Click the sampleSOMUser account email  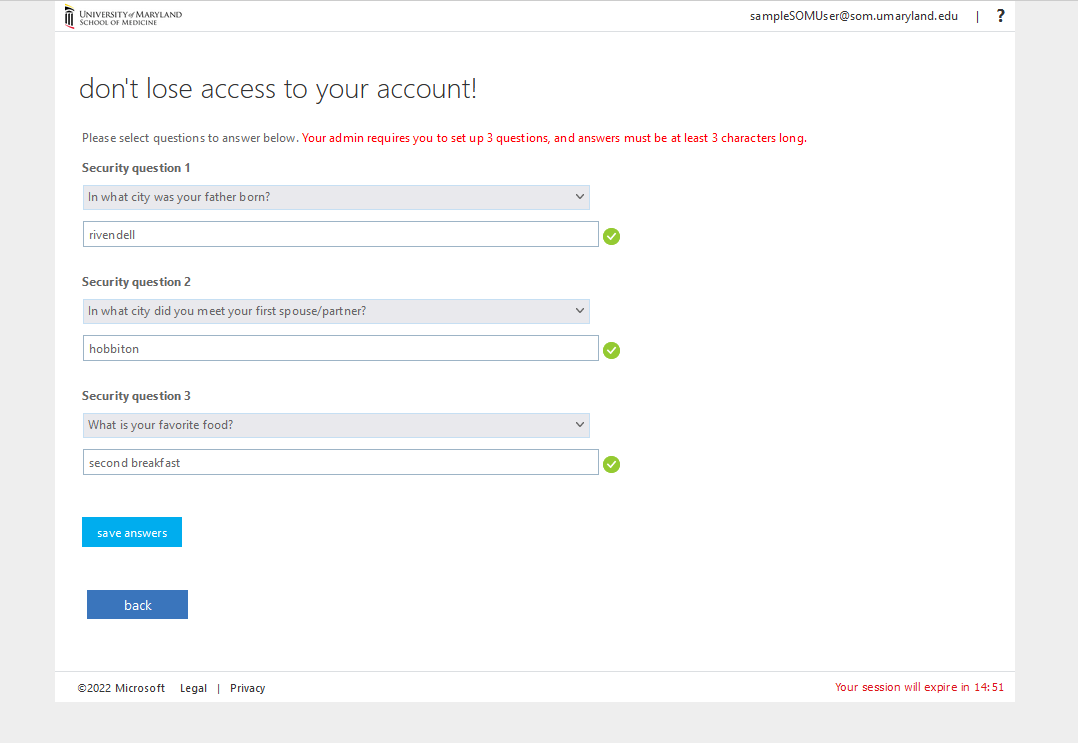(853, 16)
